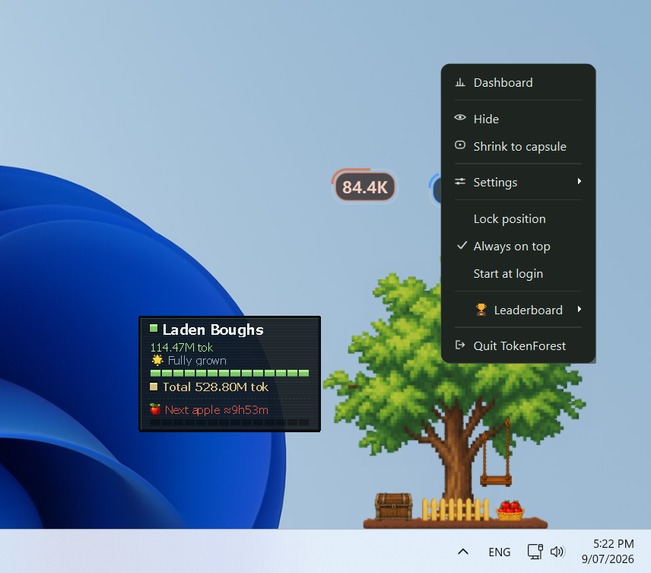Screen dimensions: 651x573
Task: Click the blue capsule partly hidden behind the menu
Action: 436,189
